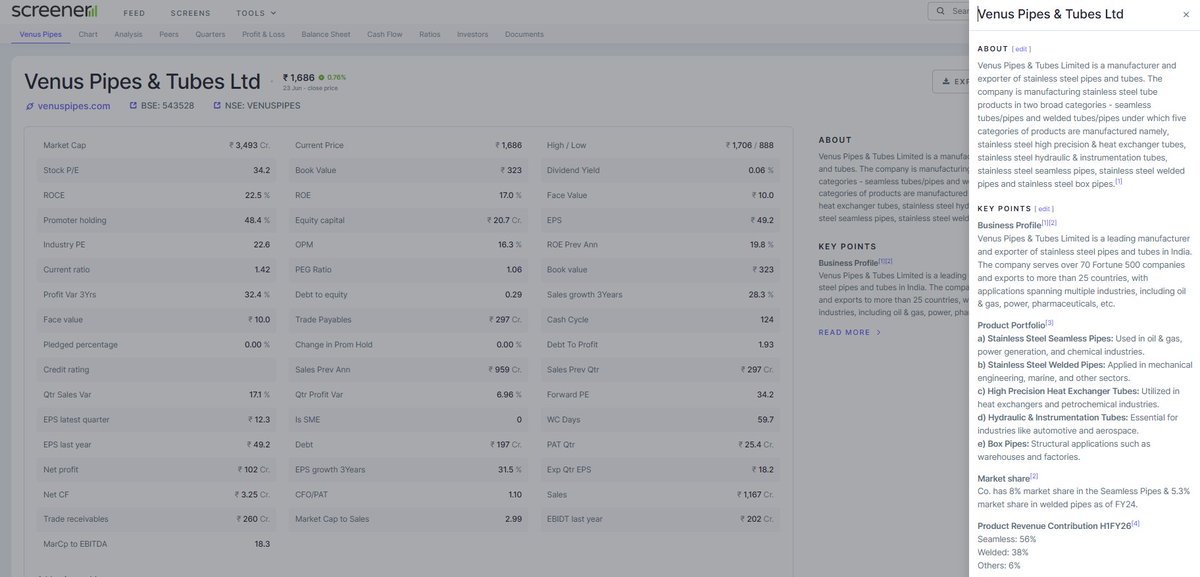
Task: Click the Dividend Yield value 0.06 %
Action: pos(761,170)
